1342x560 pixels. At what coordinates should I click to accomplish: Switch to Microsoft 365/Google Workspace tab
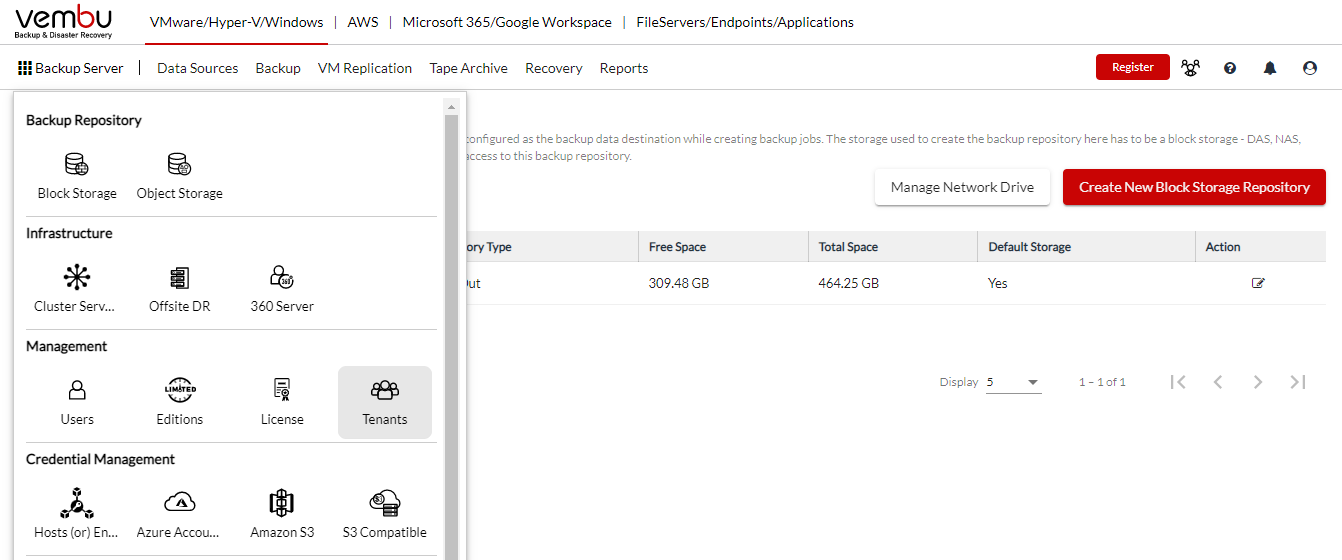(x=507, y=22)
